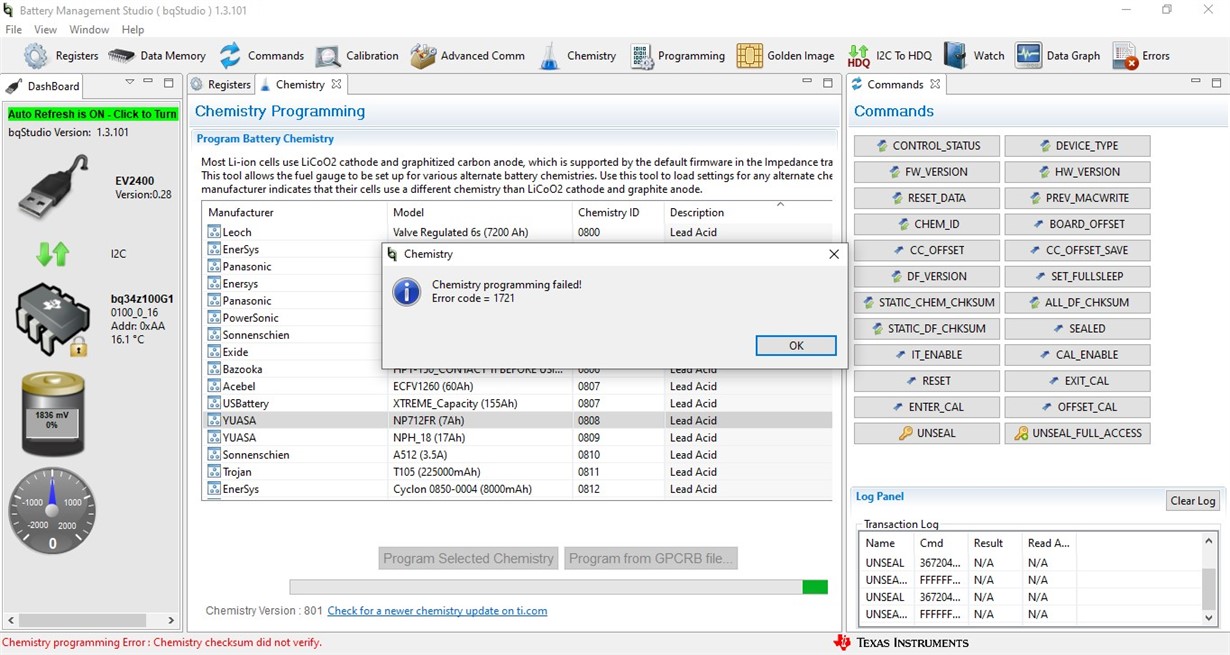Click the DashBoard horizontal scrollbar
Screen dimensions: 1230x655
(x=90, y=621)
